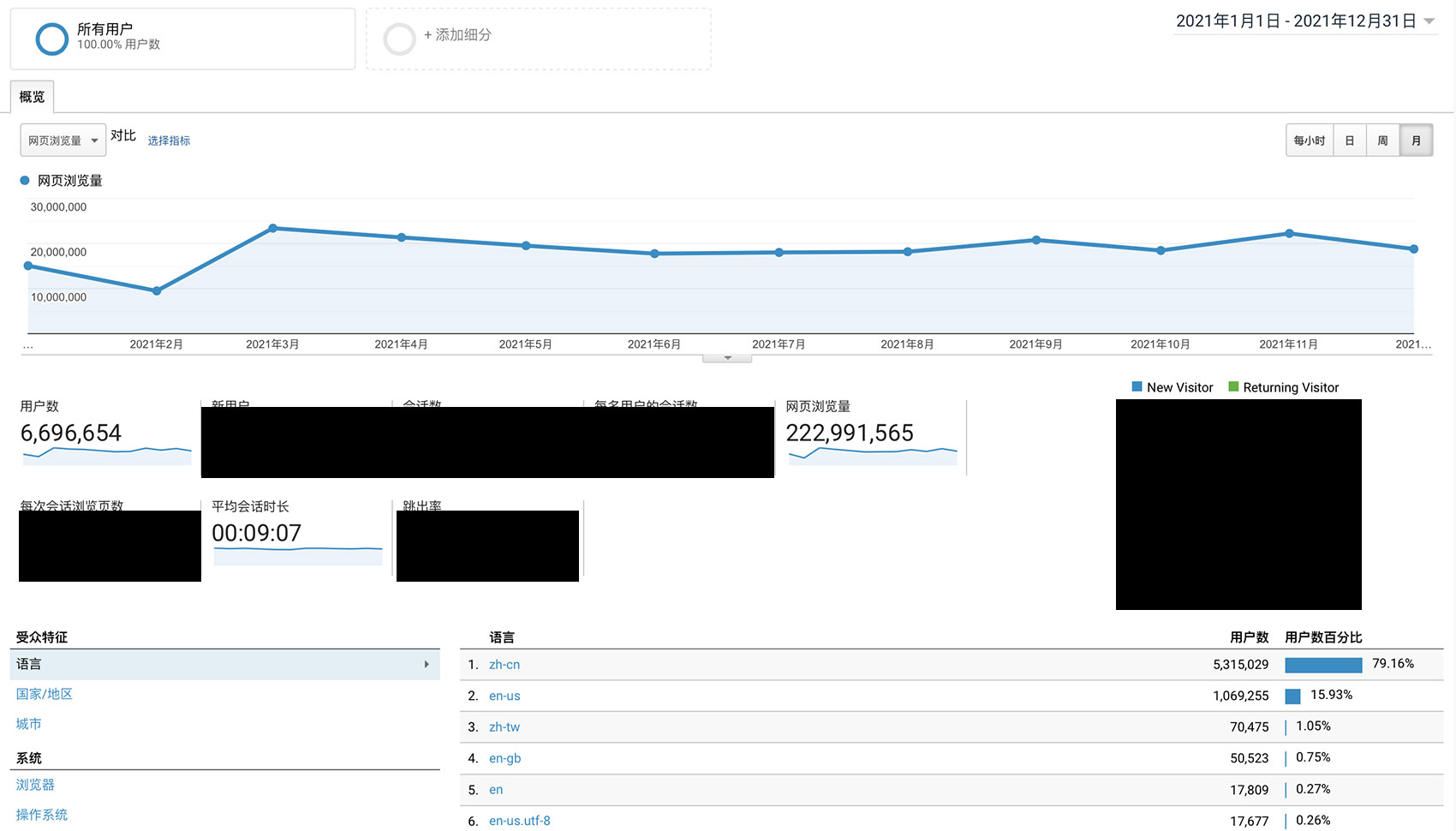1456x831 pixels.
Task: Click the 2021年11月 data point on chart
Action: (x=1289, y=234)
